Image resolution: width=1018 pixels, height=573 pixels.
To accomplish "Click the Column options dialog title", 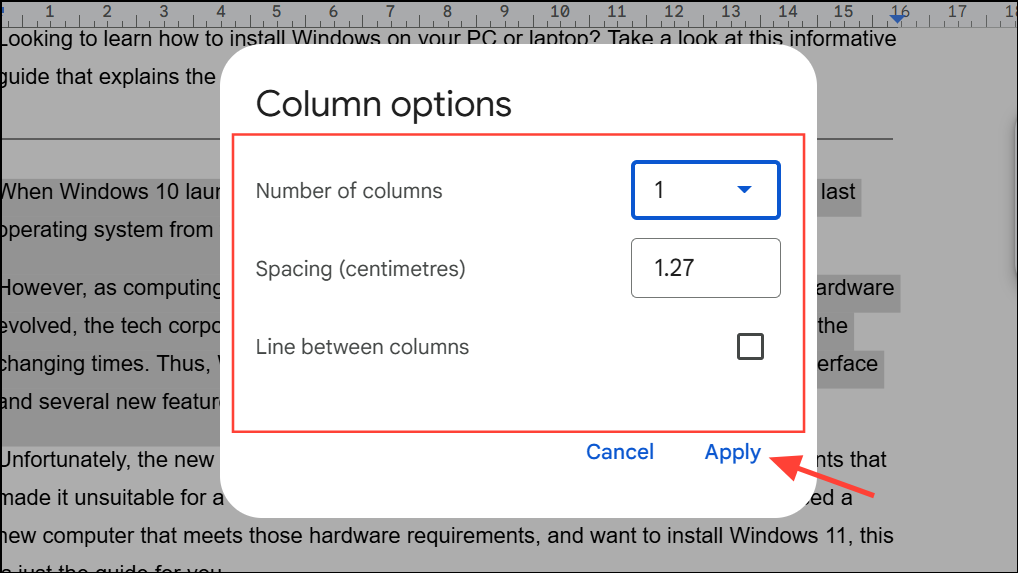I will [383, 104].
